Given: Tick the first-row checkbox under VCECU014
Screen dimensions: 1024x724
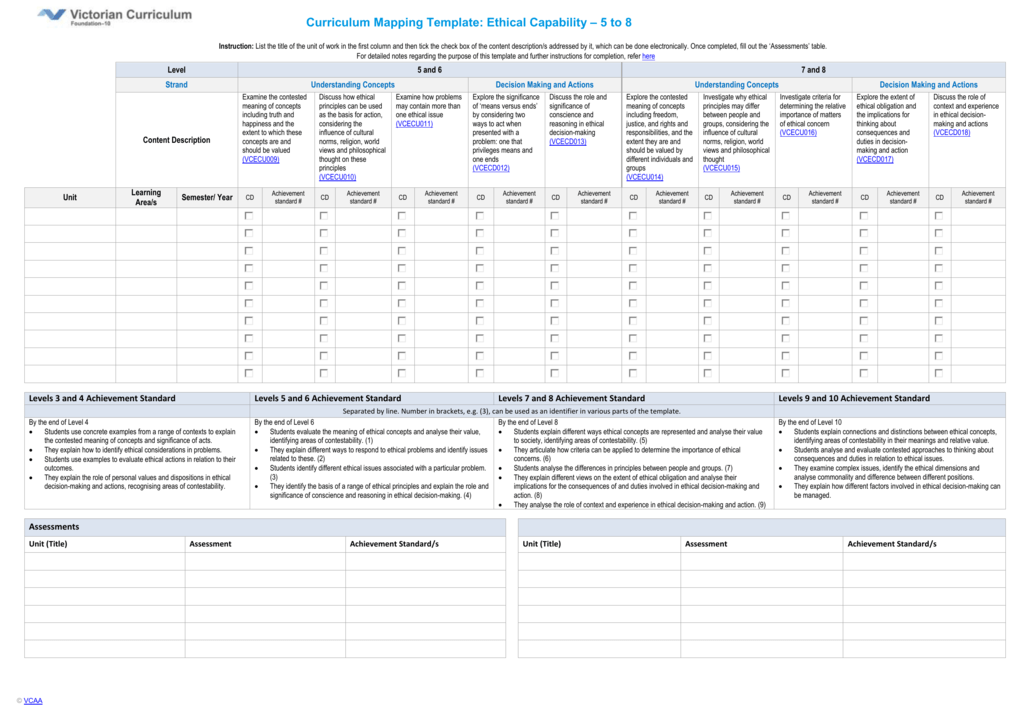Looking at the screenshot, I should [x=632, y=215].
